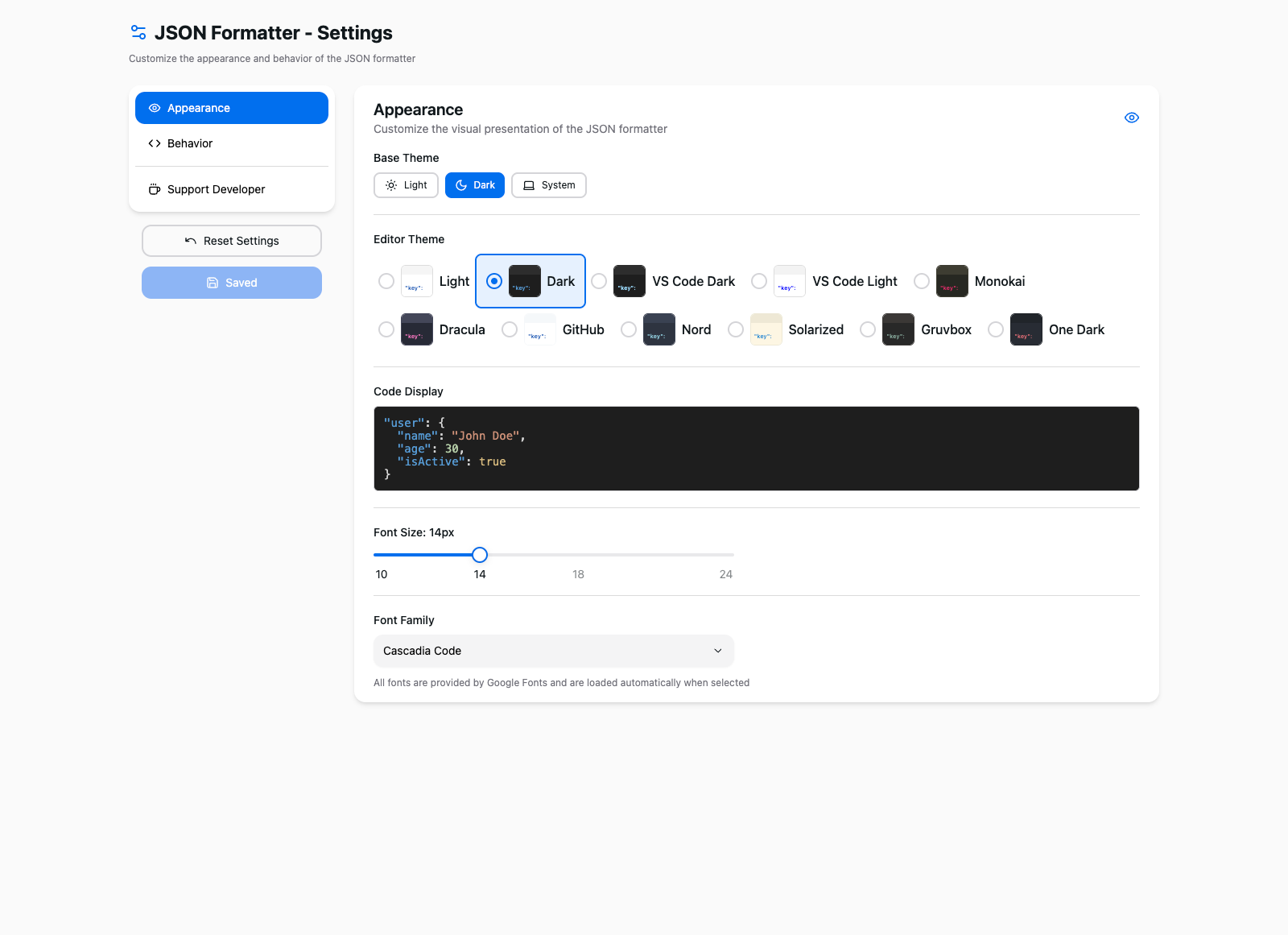The image size is (1288, 935).
Task: Click the Dark editor theme preview thumbnail
Action: [x=525, y=281]
